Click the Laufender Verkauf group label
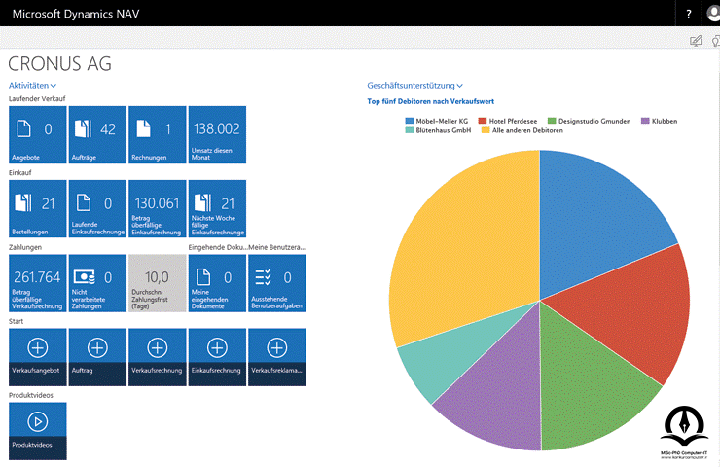 (37, 98)
